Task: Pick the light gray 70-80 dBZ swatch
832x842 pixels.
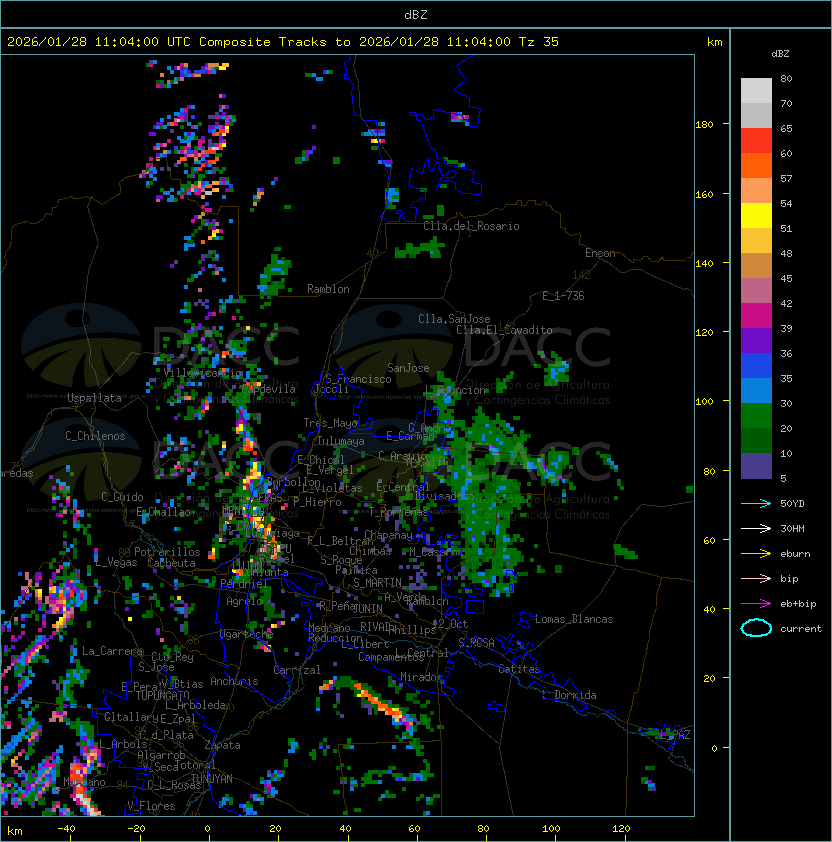Action: (x=756, y=90)
